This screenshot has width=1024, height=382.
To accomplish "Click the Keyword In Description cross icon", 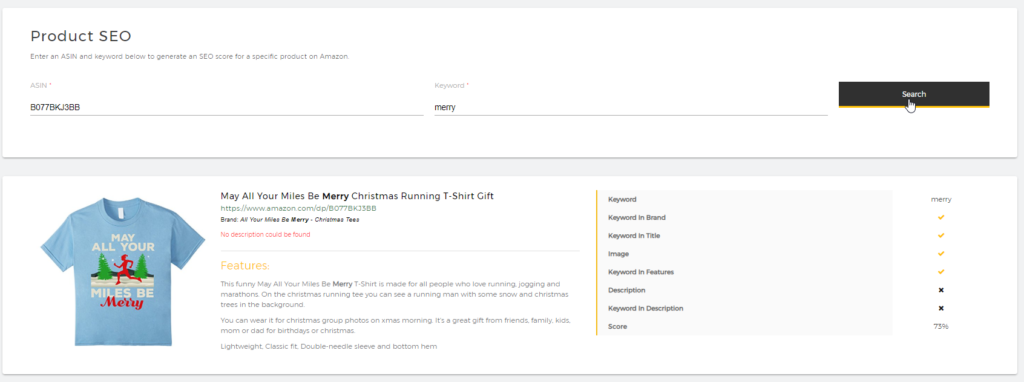I will (941, 308).
